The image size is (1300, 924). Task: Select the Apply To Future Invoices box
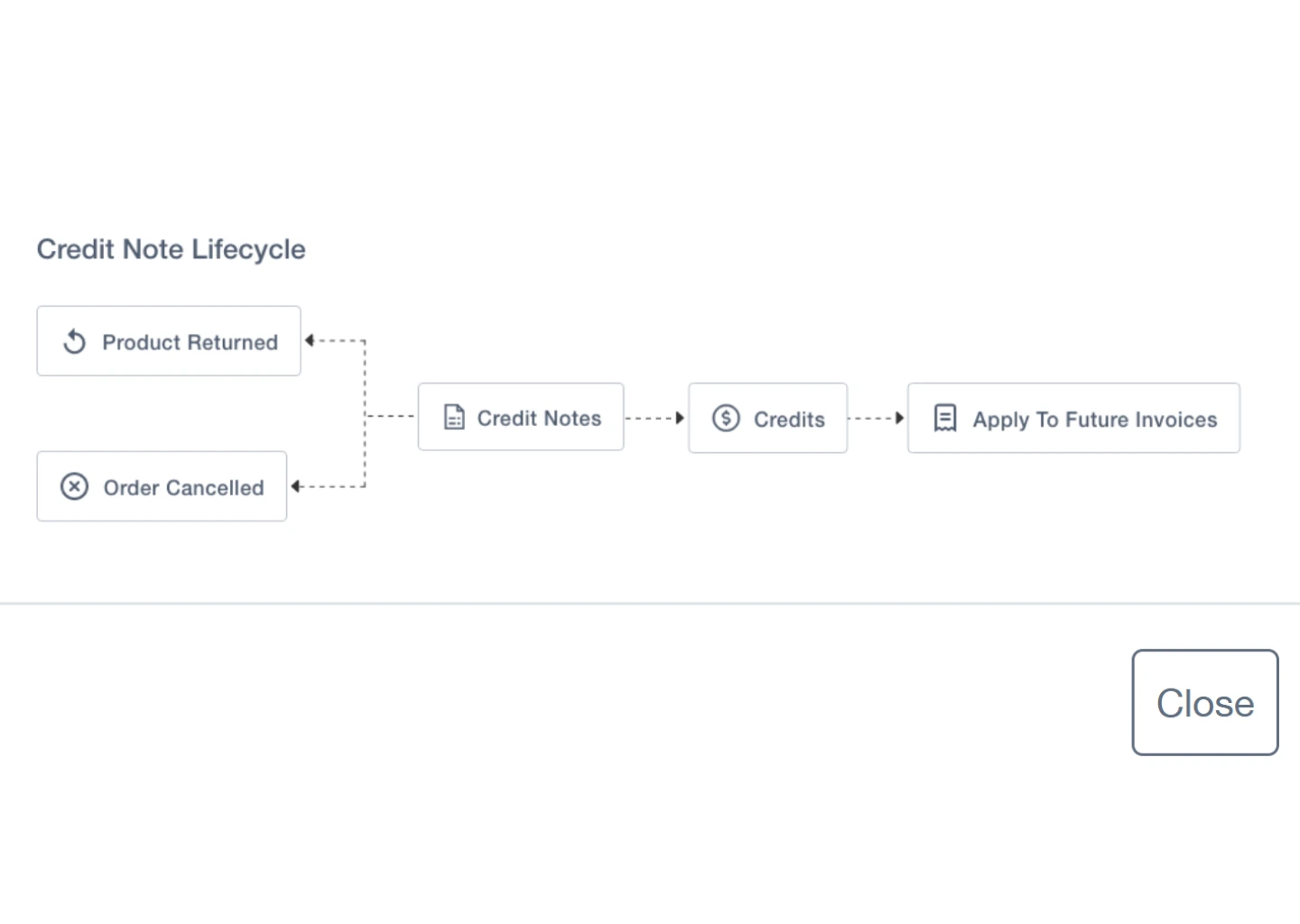[x=1073, y=418]
